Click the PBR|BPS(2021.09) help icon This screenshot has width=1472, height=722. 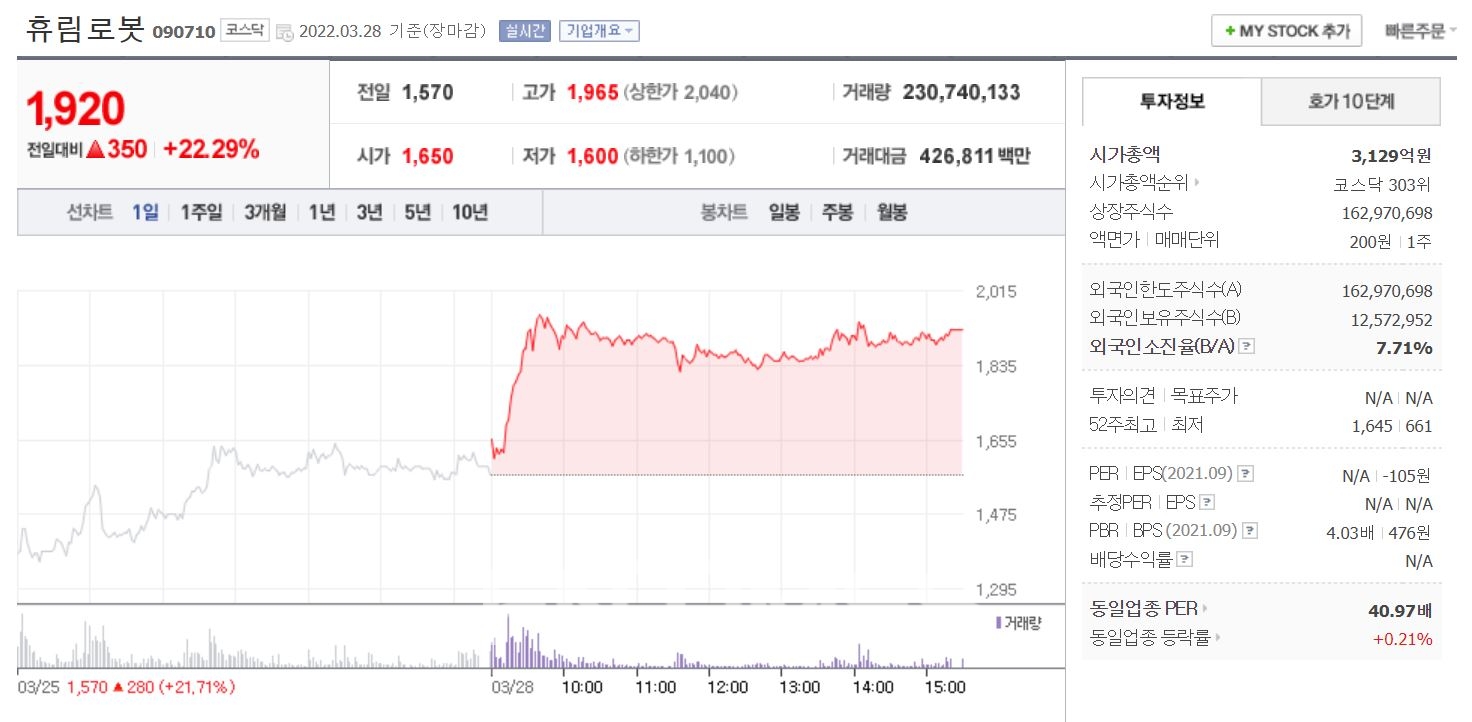tap(1250, 531)
